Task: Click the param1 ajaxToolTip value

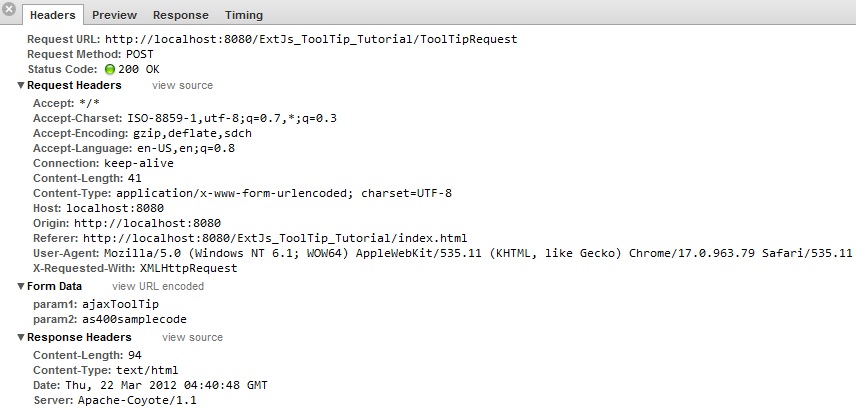Action: click(x=121, y=304)
